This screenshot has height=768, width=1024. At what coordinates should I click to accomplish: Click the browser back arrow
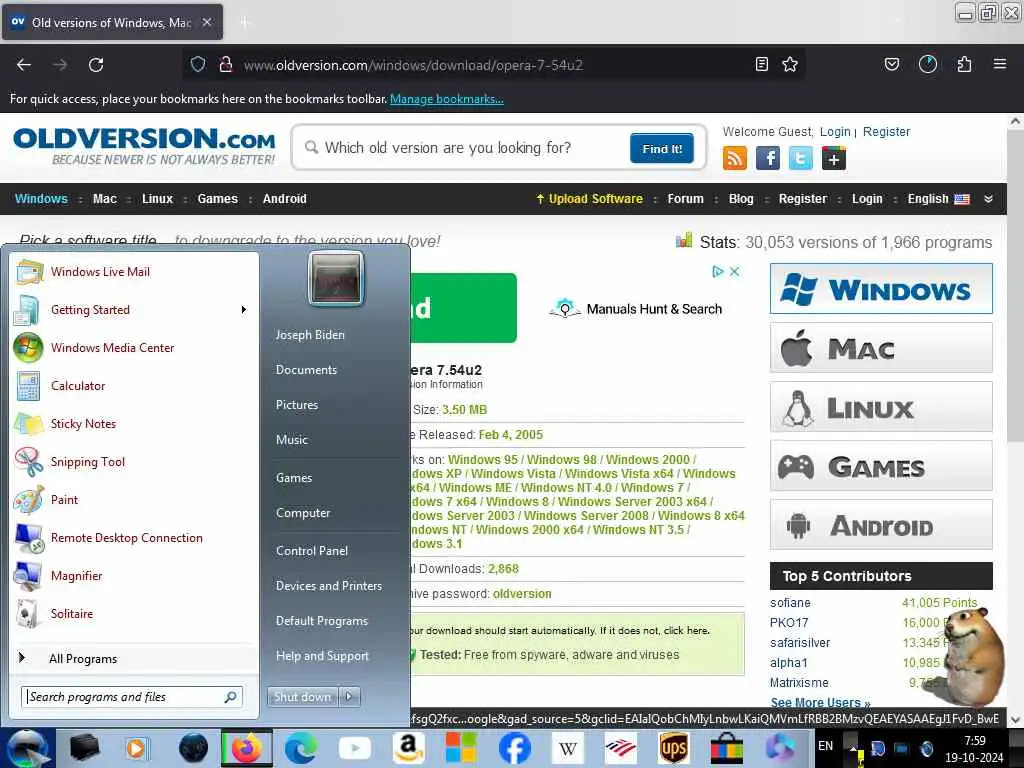point(24,65)
